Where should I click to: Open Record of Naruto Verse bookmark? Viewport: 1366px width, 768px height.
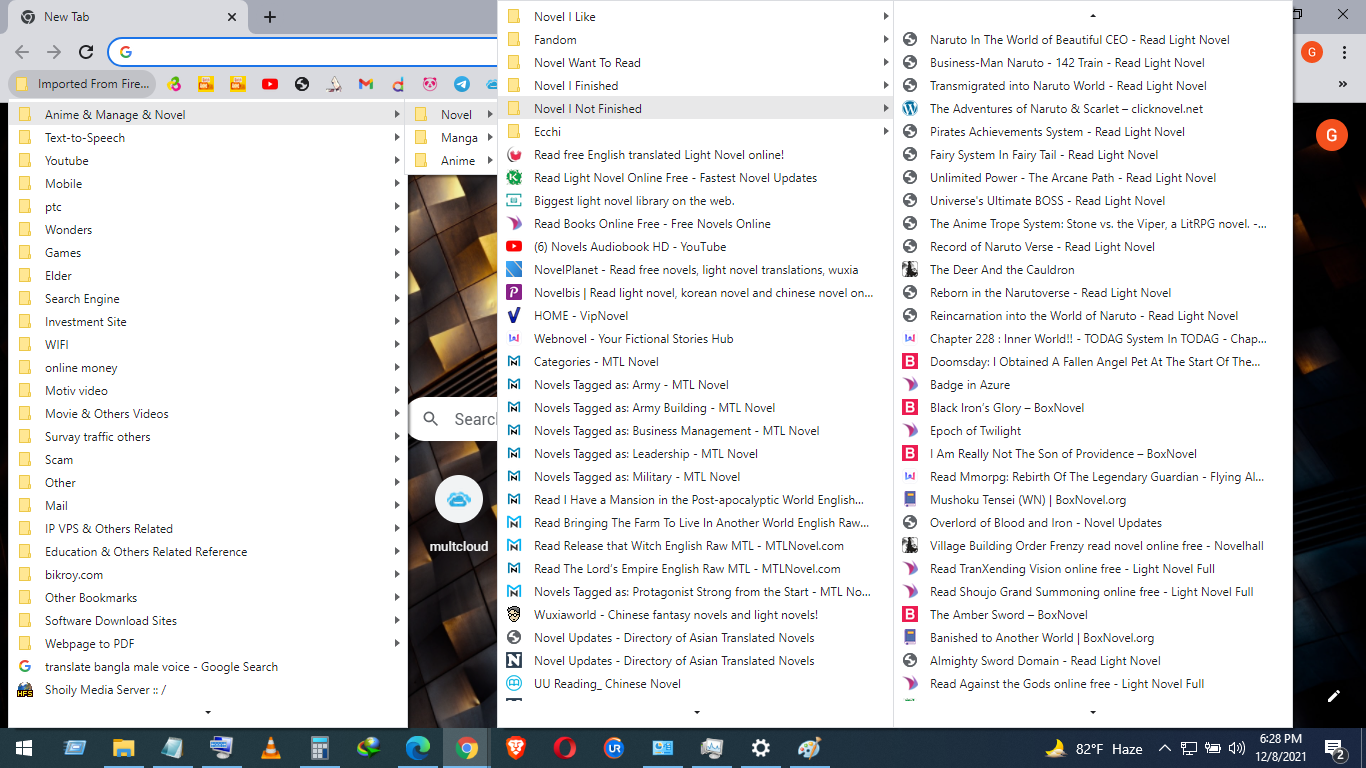pos(1093,247)
